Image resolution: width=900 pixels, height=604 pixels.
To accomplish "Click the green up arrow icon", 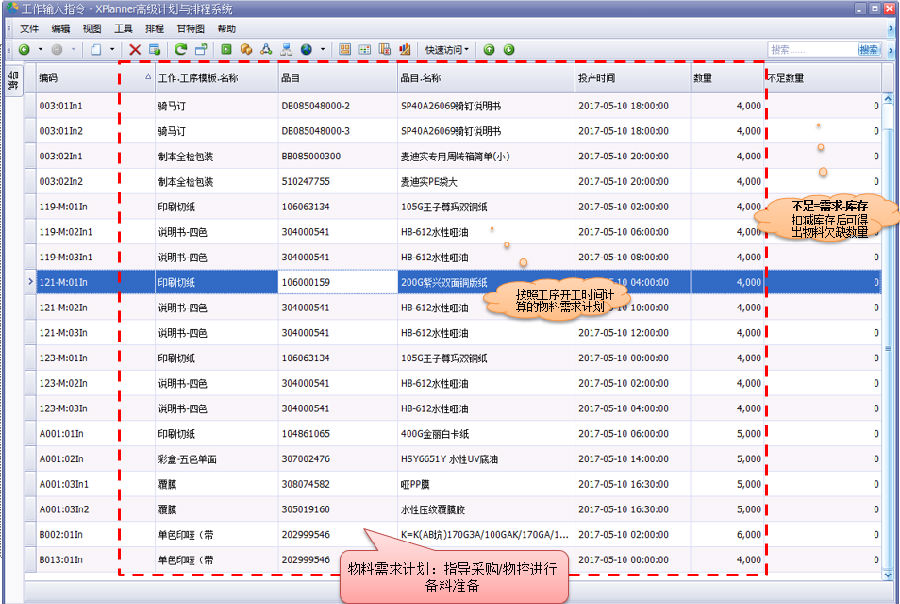I will tap(489, 49).
